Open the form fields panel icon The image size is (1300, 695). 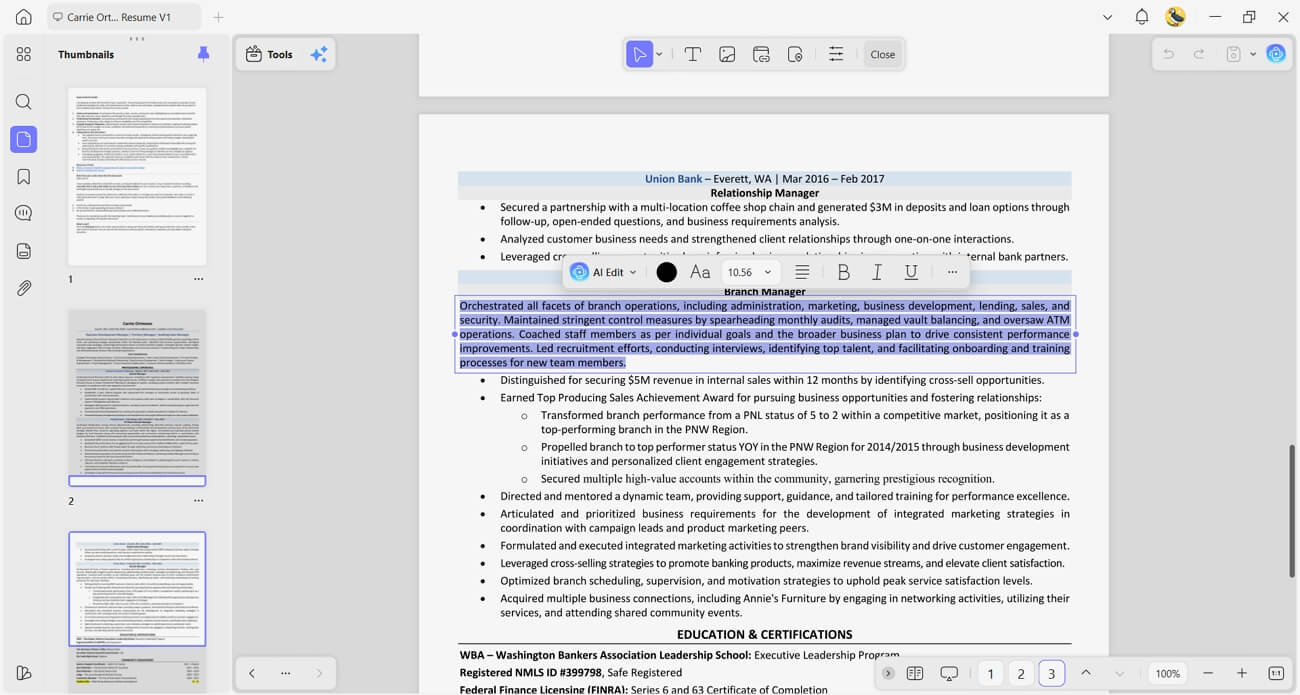(x=24, y=251)
